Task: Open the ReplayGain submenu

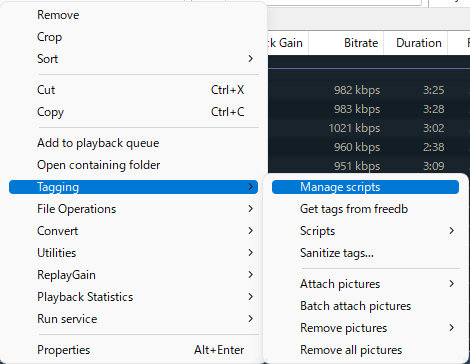Action: pyautogui.click(x=133, y=275)
